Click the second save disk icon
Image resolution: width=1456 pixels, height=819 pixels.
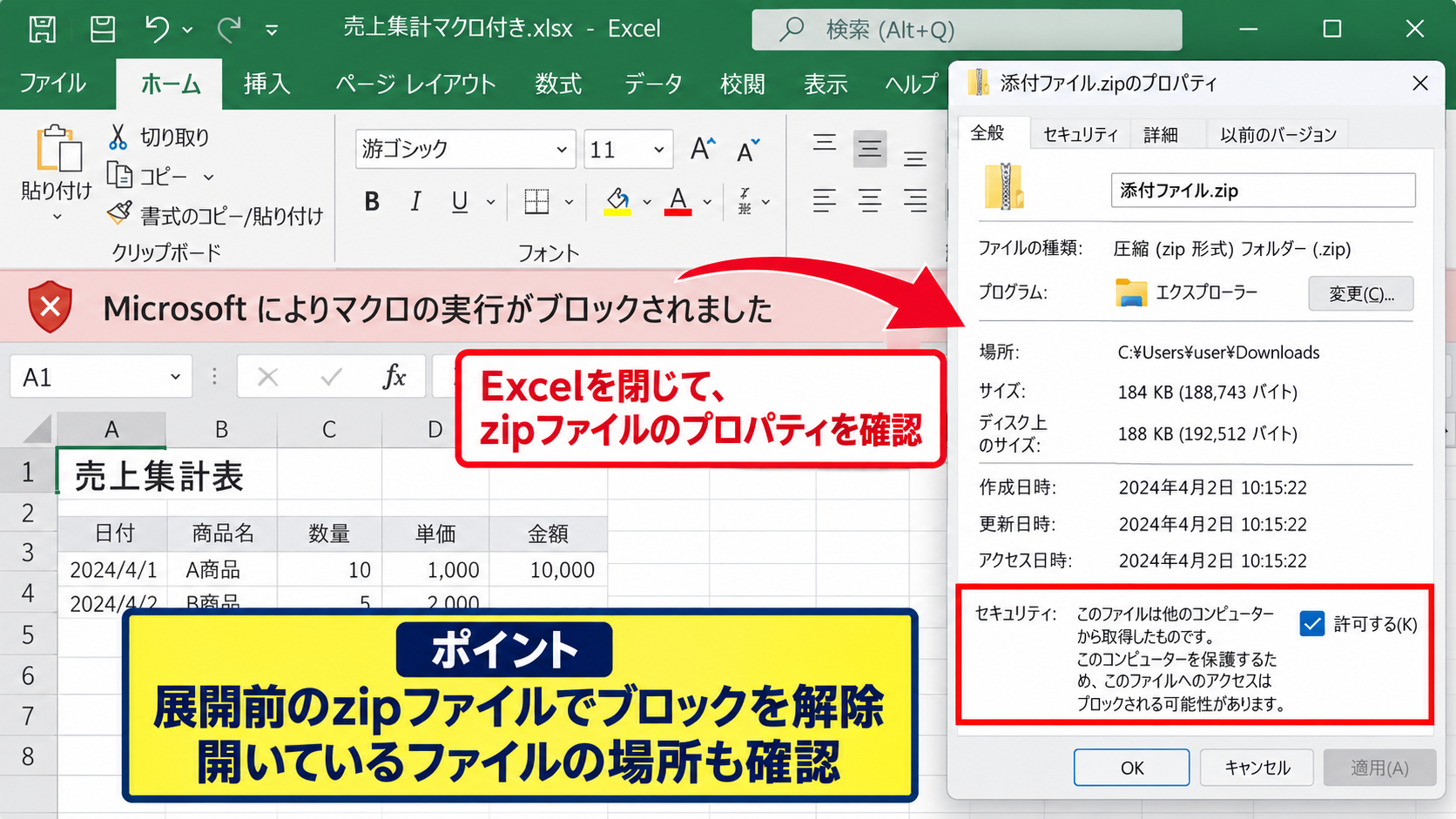pyautogui.click(x=103, y=29)
